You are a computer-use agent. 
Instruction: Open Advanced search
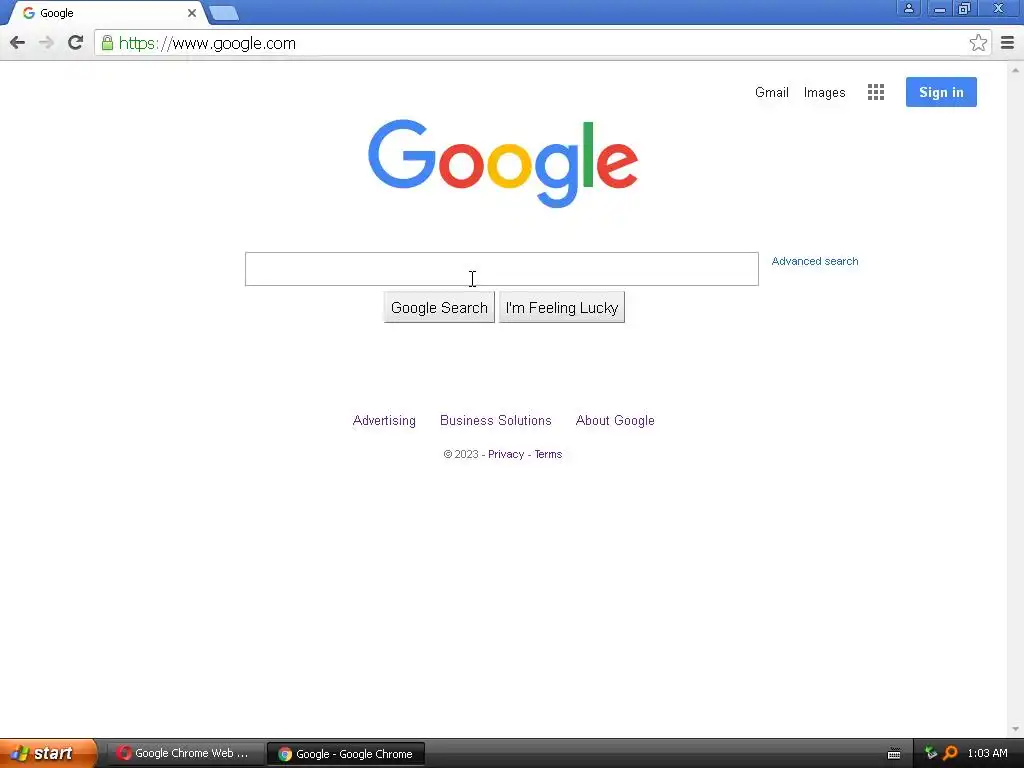point(814,261)
